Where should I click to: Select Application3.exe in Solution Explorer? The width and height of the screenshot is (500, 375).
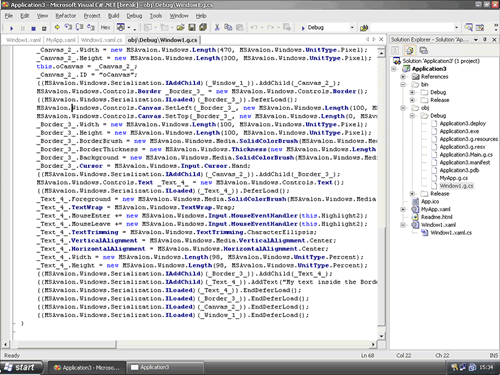point(459,131)
